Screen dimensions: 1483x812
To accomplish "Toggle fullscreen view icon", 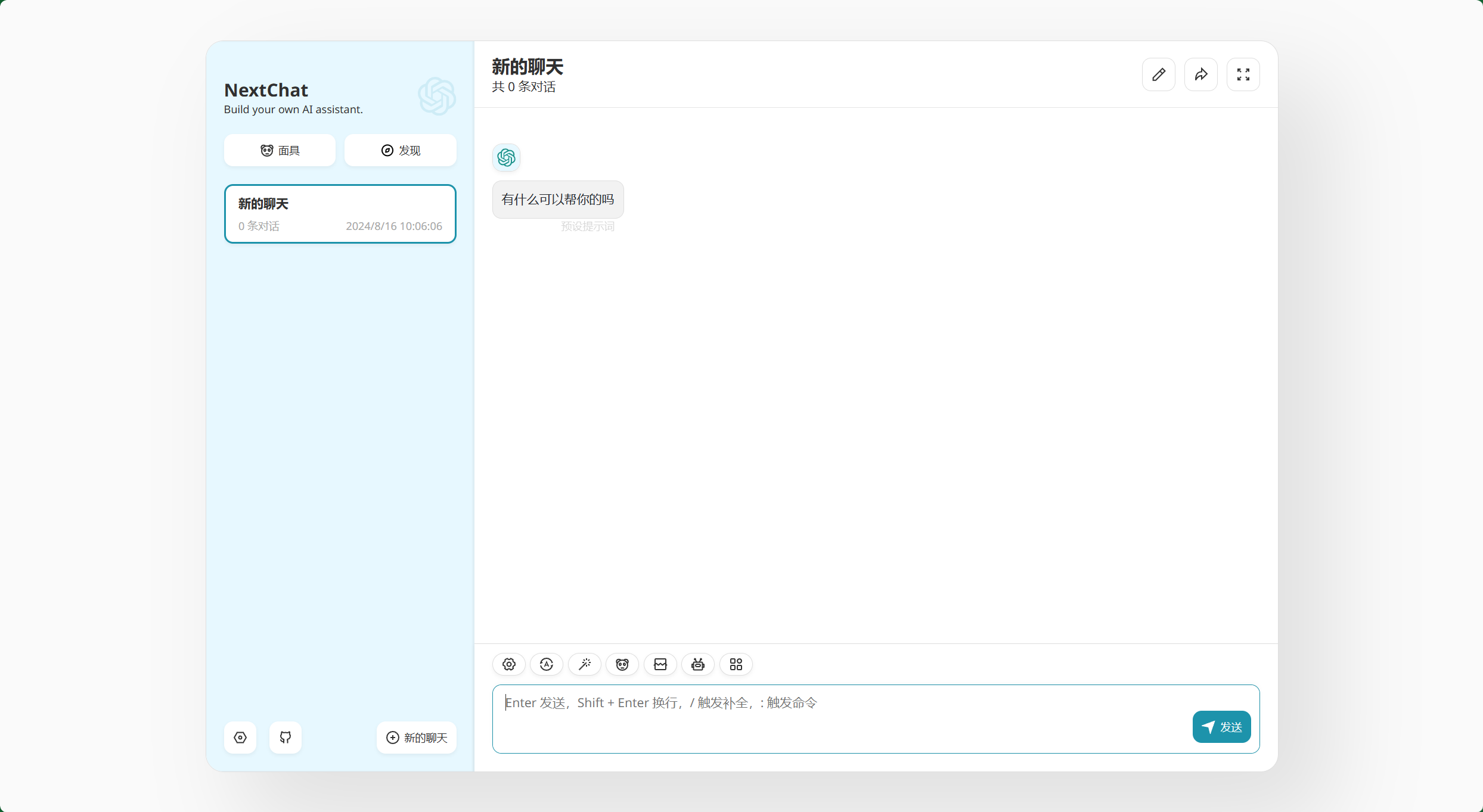I will 1243,74.
